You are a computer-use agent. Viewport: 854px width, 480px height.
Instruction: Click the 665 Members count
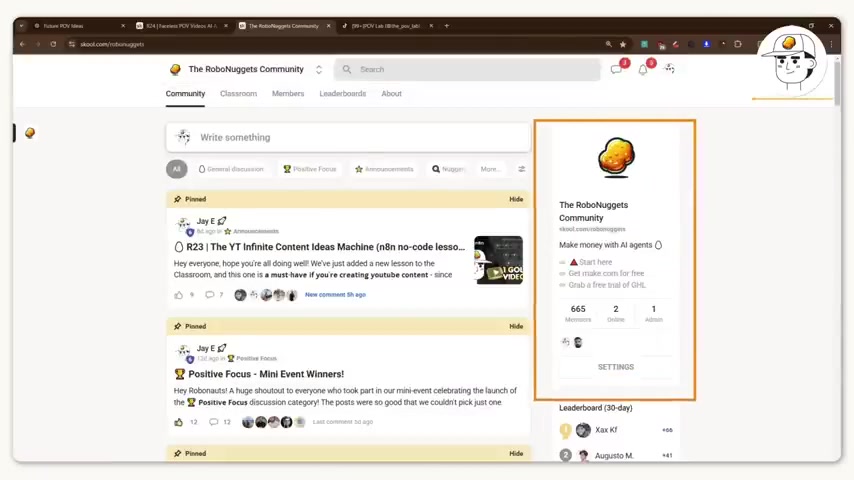pyautogui.click(x=578, y=313)
